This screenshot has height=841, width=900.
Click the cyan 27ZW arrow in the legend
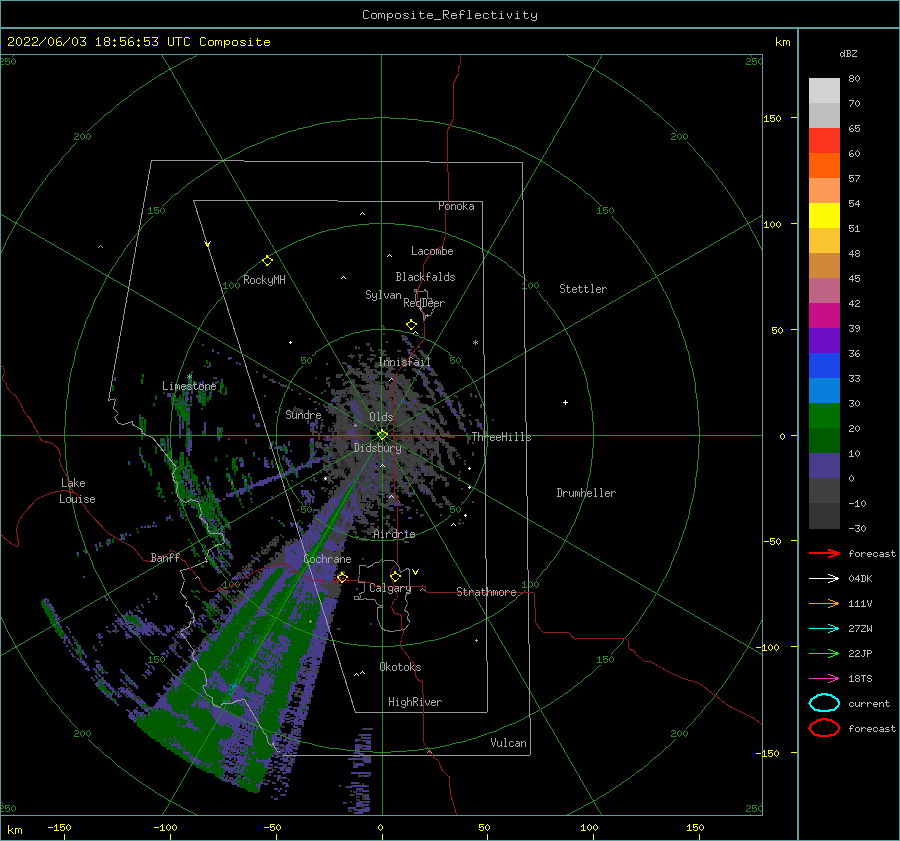pyautogui.click(x=824, y=629)
